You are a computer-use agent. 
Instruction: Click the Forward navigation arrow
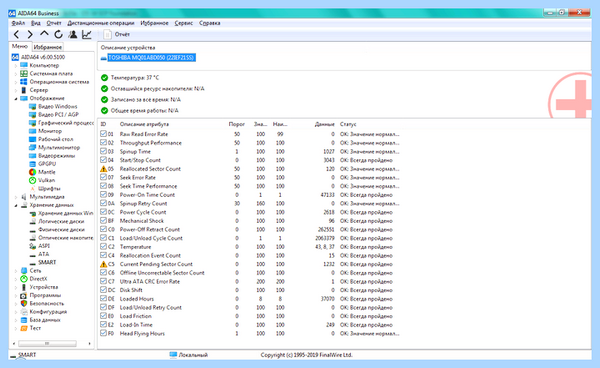pyautogui.click(x=30, y=34)
